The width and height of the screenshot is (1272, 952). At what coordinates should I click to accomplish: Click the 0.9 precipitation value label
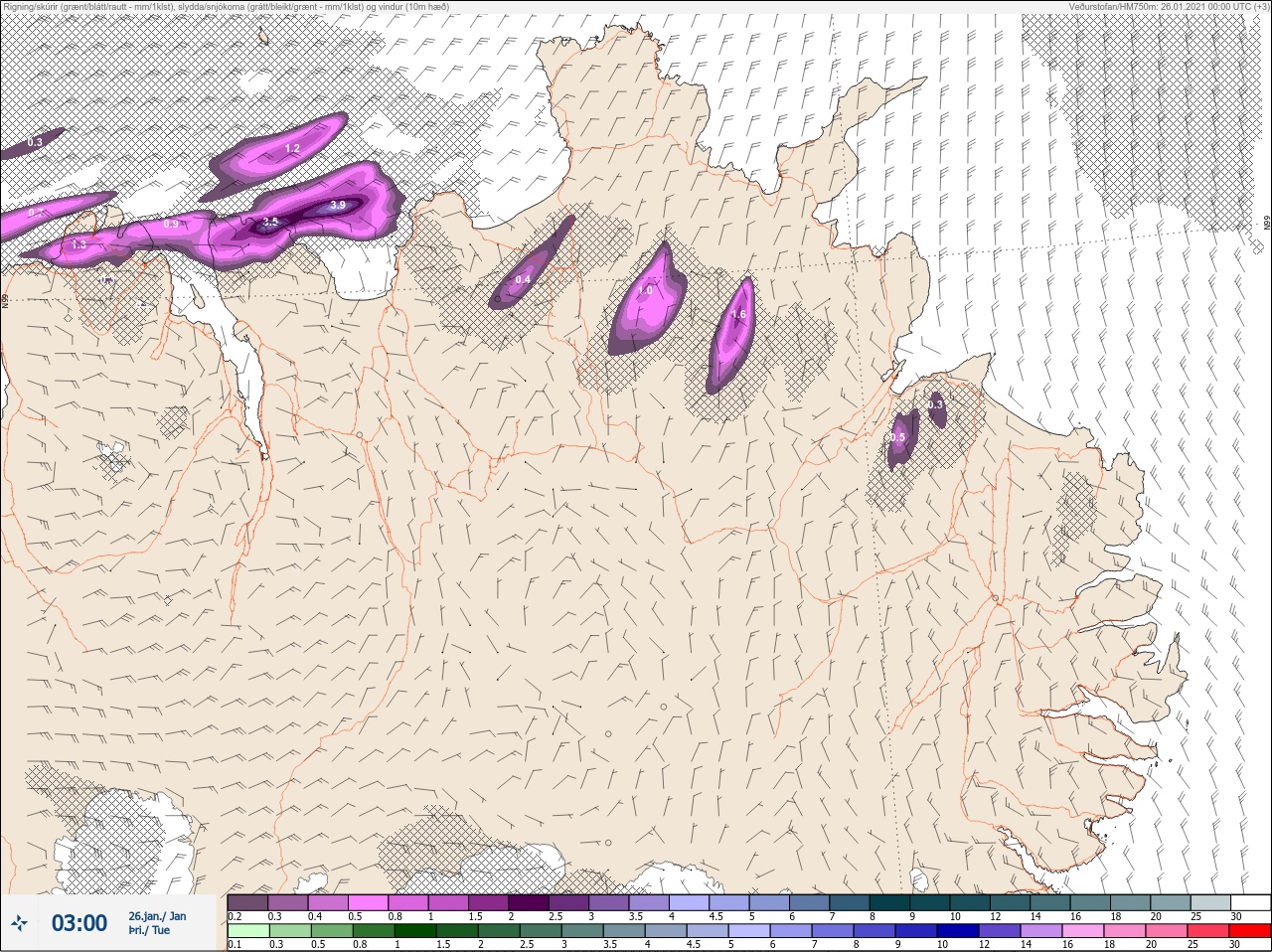[x=171, y=225]
